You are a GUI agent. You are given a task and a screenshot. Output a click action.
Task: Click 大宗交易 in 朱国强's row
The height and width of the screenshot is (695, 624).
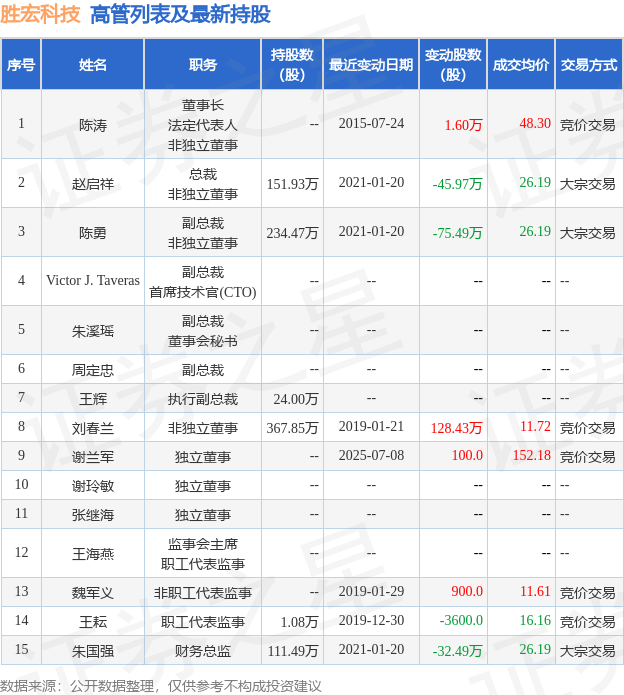(588, 651)
